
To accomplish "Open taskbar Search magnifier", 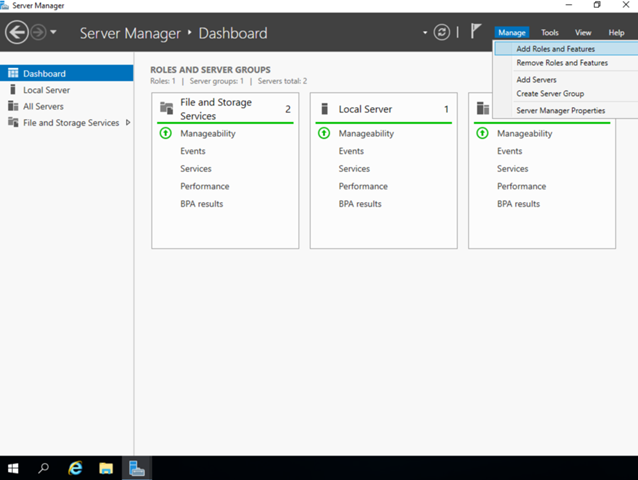I will point(43,468).
